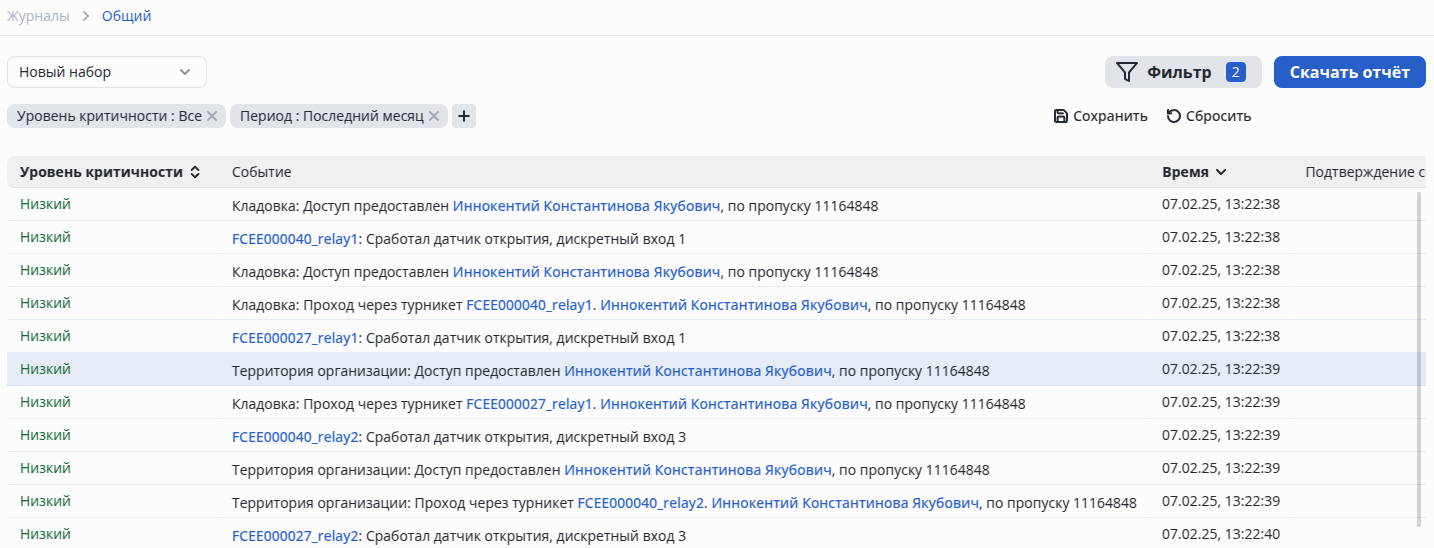1434x548 pixels.
Task: Open the Новый набор dropdown
Action: 106,72
